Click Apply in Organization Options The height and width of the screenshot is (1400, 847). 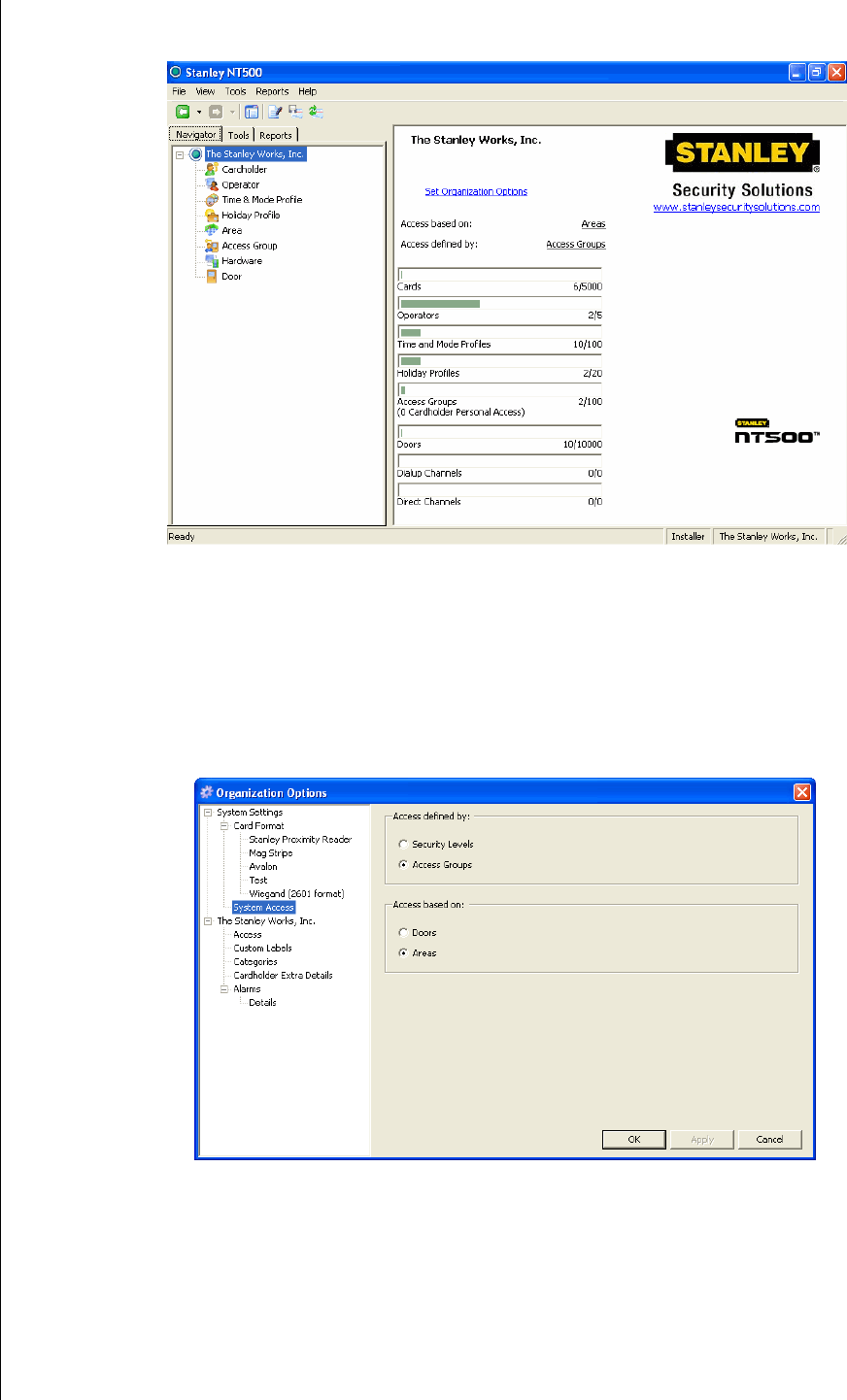702,1140
